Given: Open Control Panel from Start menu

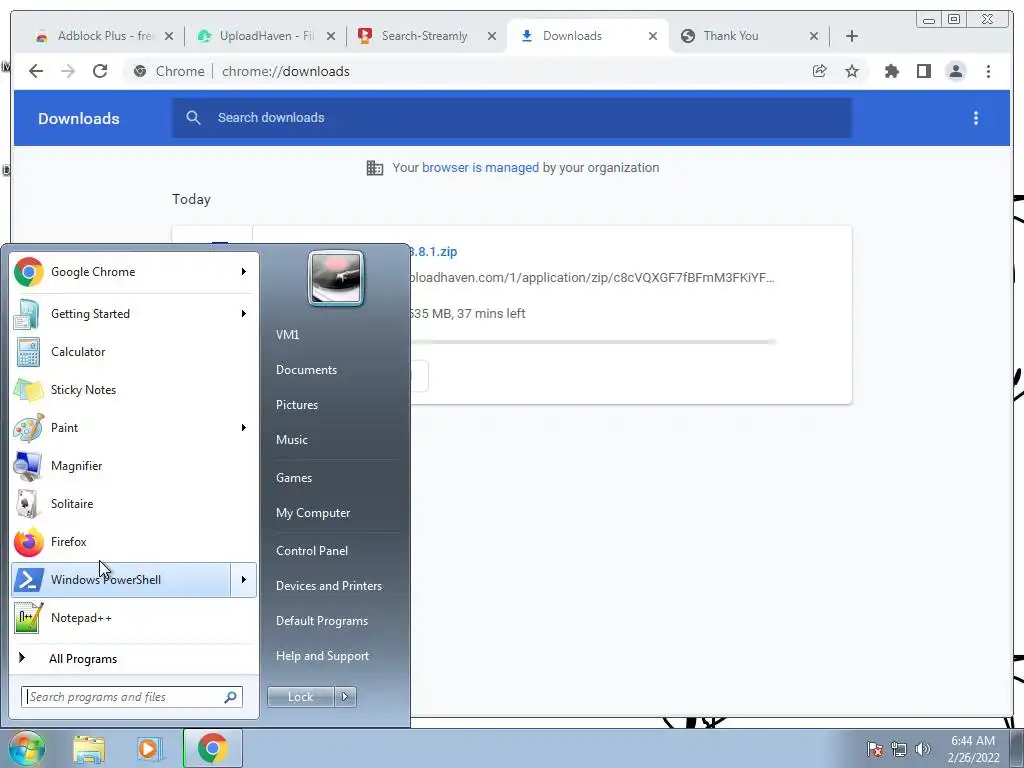Looking at the screenshot, I should coord(312,551).
